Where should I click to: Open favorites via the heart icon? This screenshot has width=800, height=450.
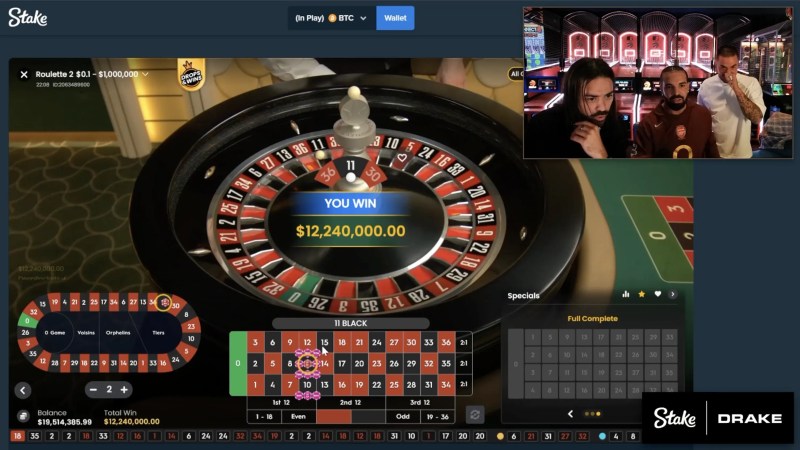[658, 294]
